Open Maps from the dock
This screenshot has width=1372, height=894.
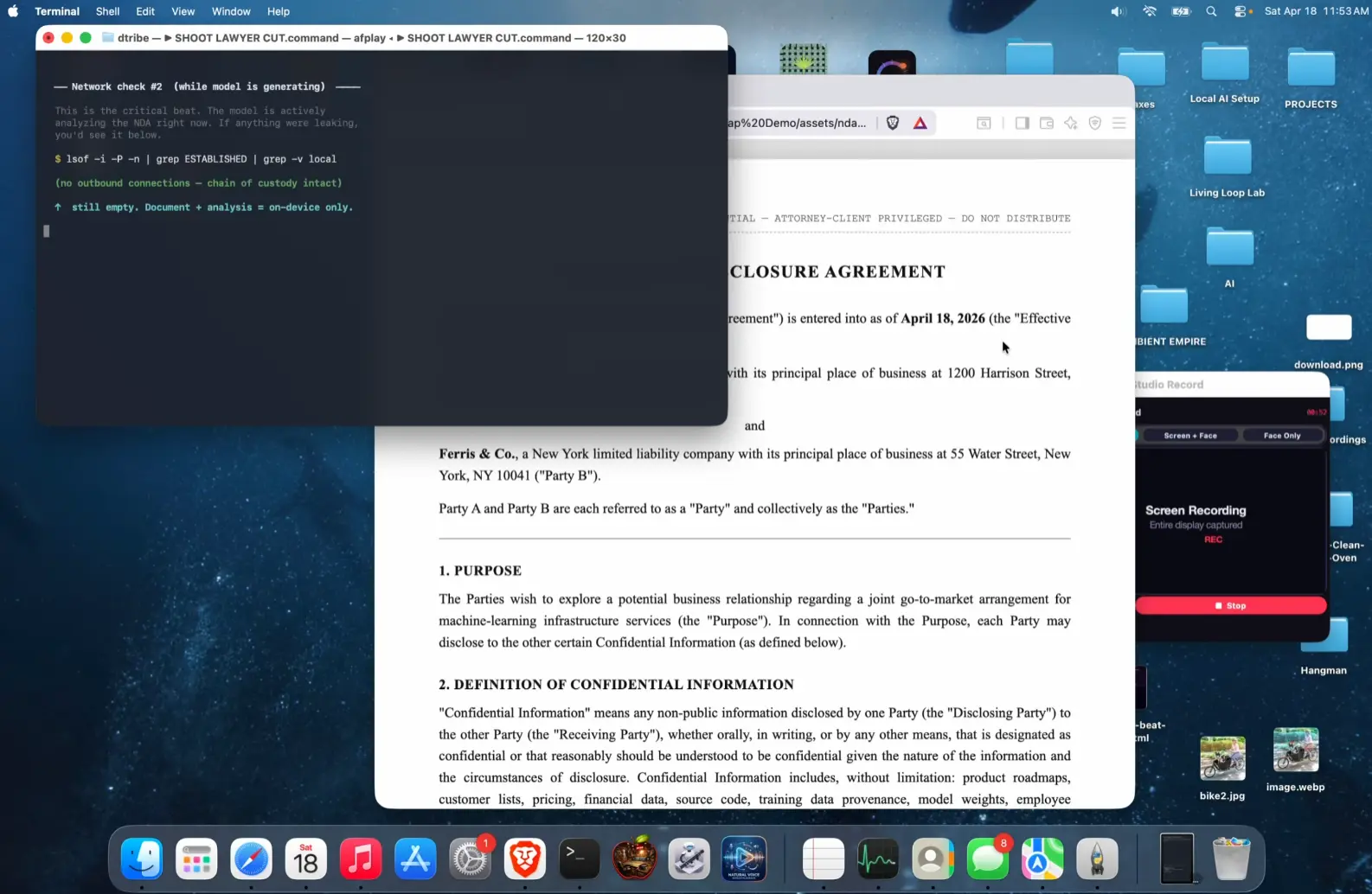[x=1042, y=859]
